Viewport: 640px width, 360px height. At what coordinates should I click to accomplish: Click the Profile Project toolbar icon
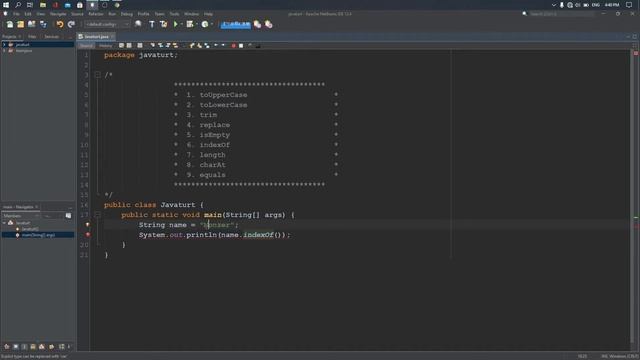tap(205, 24)
